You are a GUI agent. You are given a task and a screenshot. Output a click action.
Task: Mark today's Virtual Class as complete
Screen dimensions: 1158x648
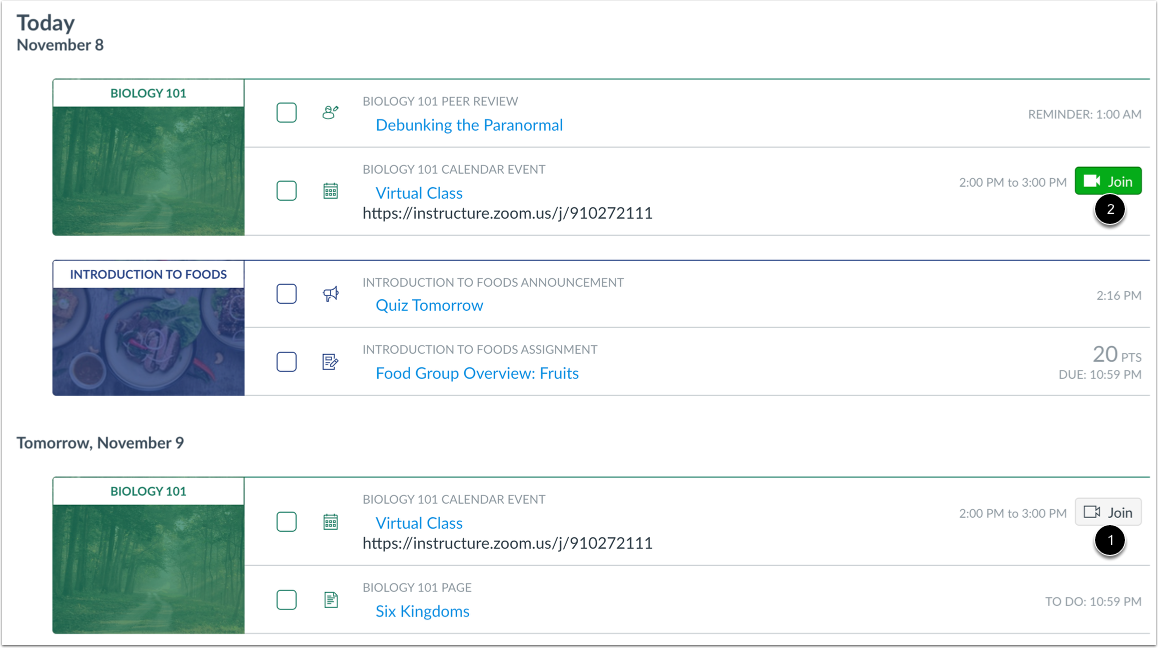(287, 191)
